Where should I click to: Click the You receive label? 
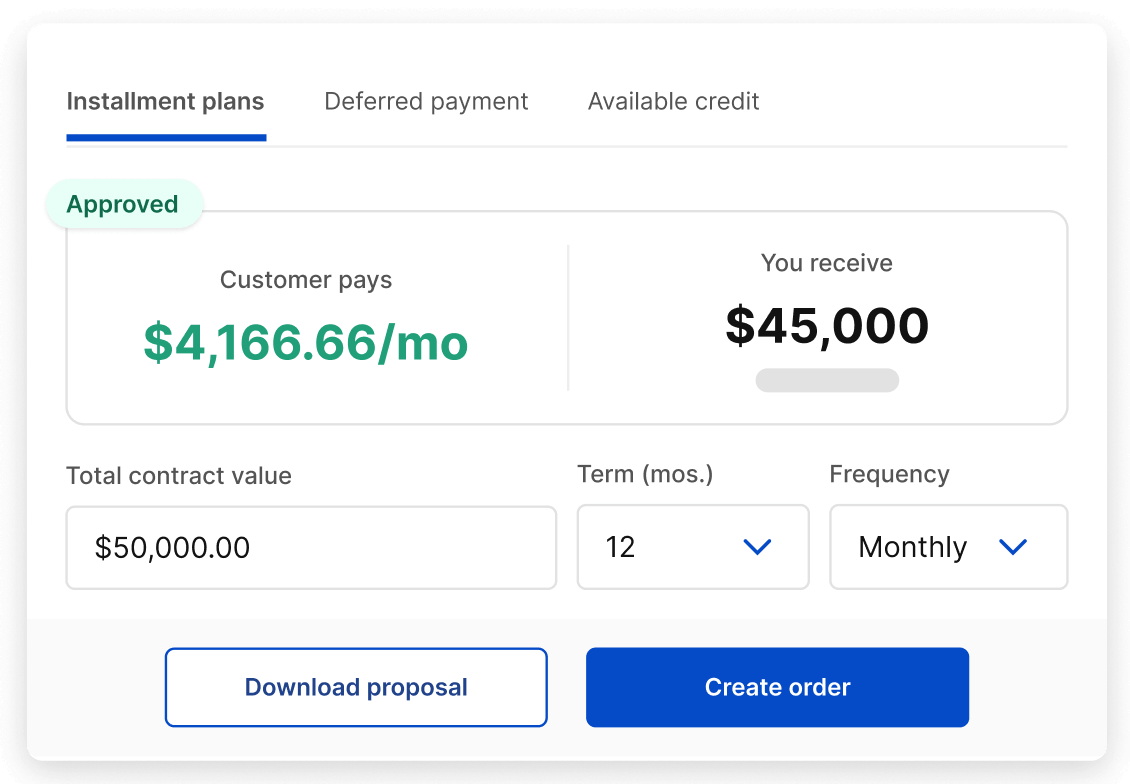pos(826,263)
